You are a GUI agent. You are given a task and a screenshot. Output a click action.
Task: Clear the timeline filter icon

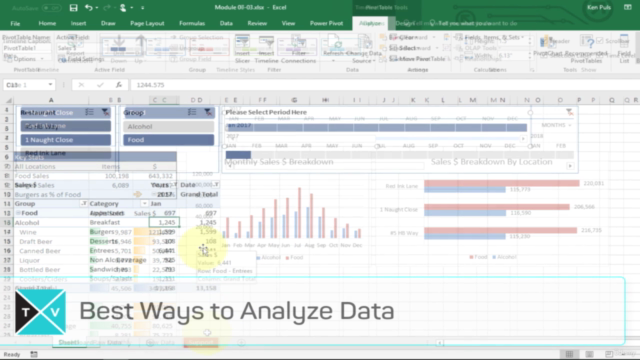(569, 112)
